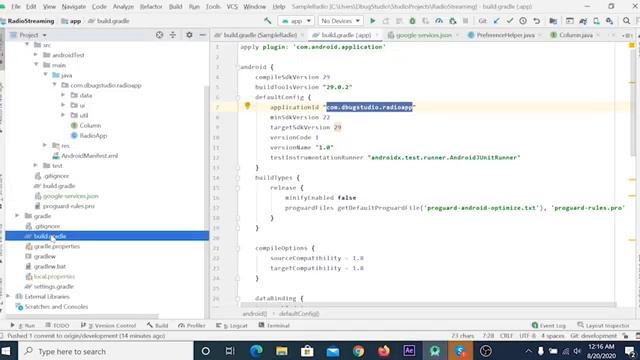The width and height of the screenshot is (640, 360).
Task: Open After Effects from taskbar
Action: [x=409, y=351]
